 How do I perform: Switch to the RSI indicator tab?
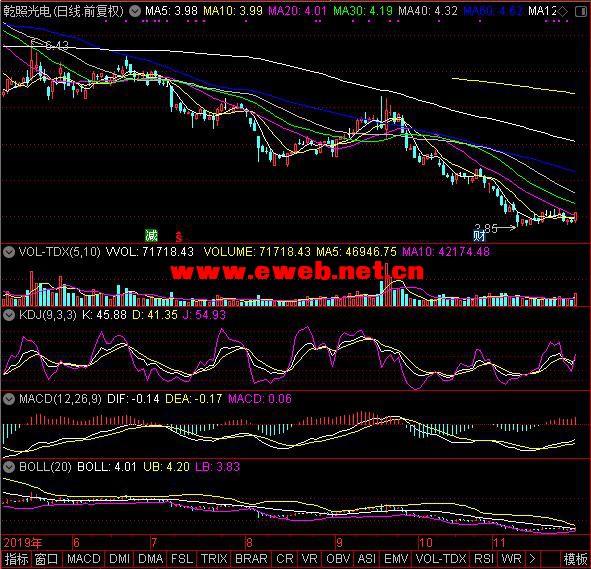484,559
